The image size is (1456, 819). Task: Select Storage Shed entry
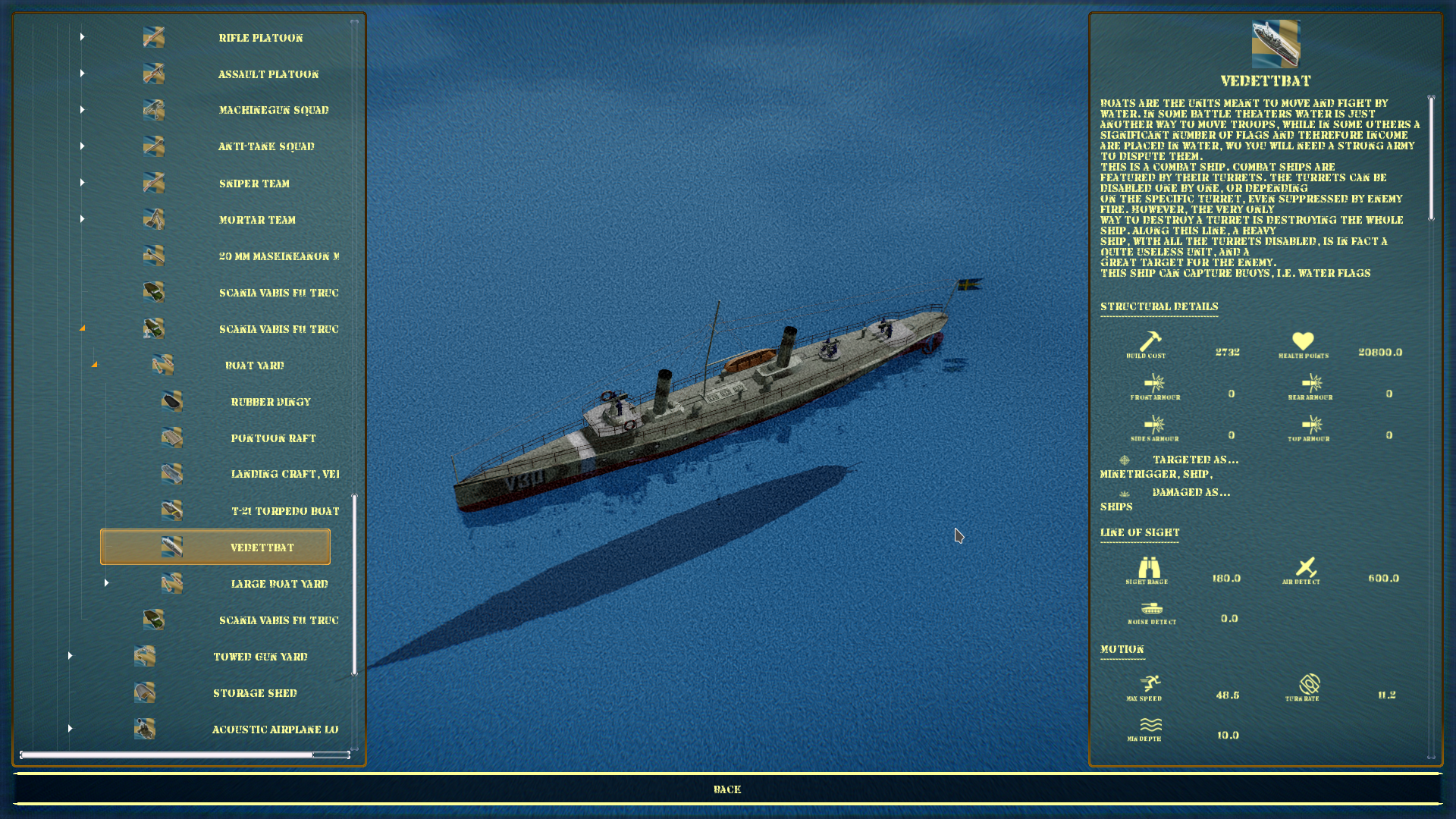point(255,693)
